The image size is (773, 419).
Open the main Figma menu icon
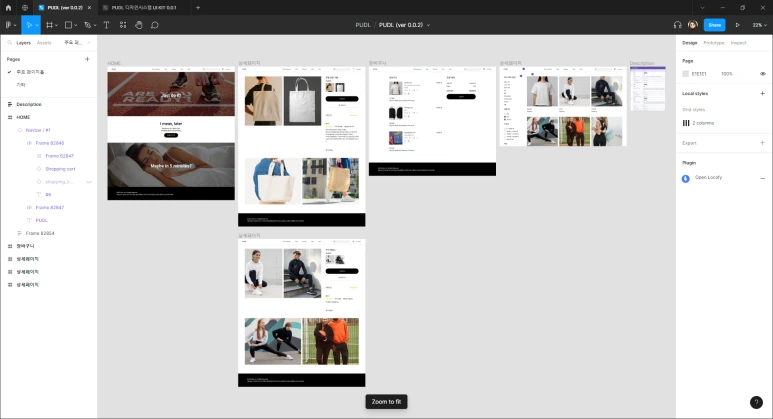pyautogui.click(x=9, y=25)
